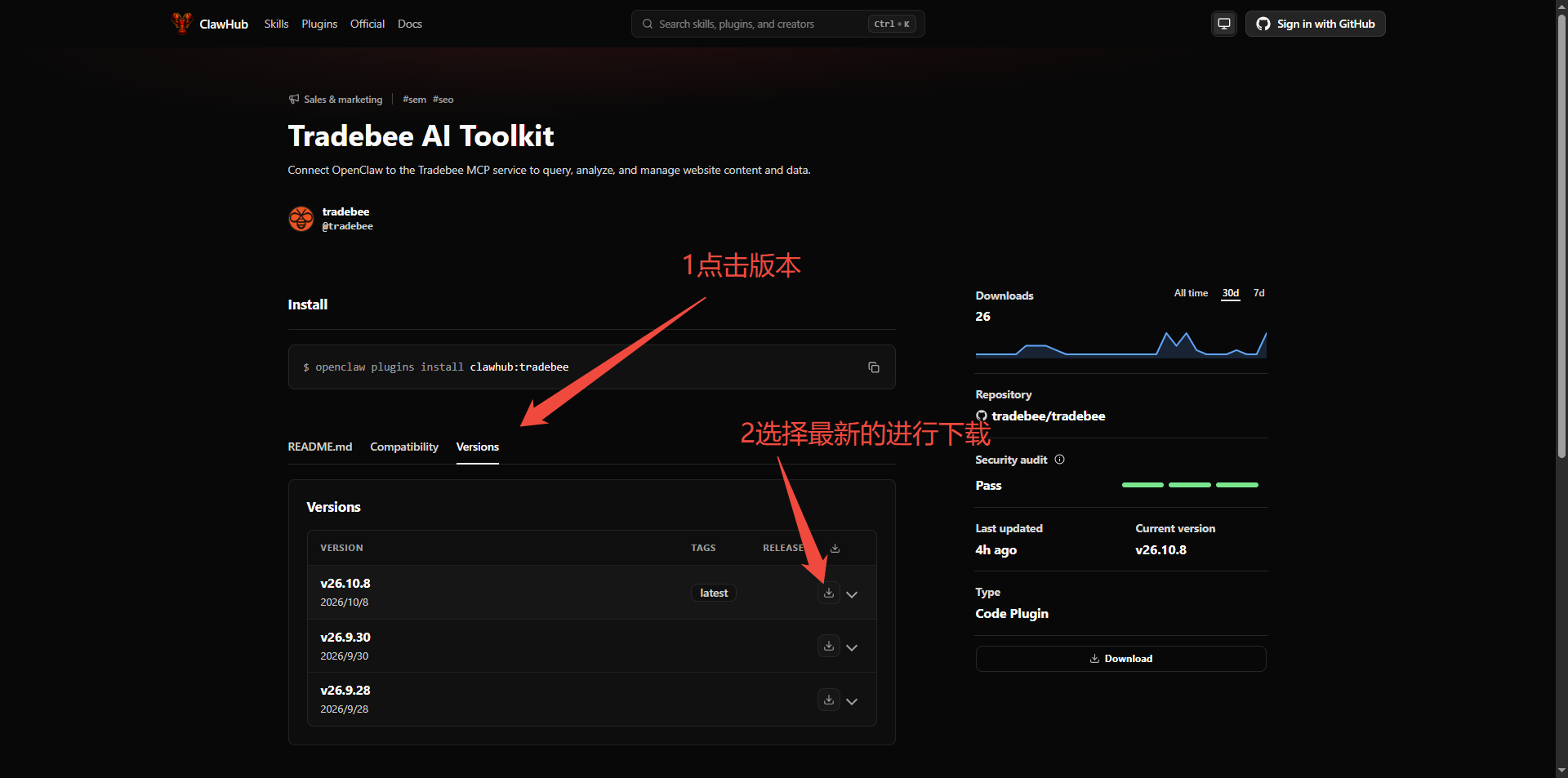Open Plugins in top navigation
Viewport: 1568px width, 778px height.
pos(319,24)
